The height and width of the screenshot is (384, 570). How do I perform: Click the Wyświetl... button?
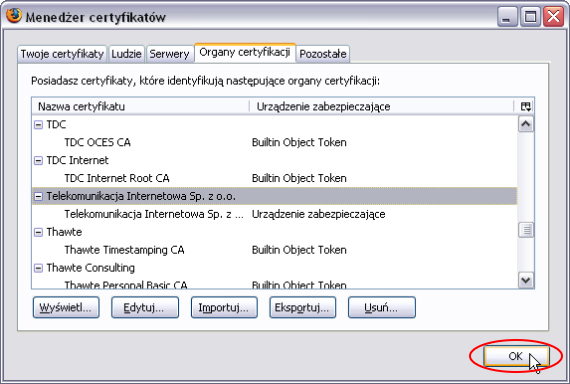pos(66,308)
